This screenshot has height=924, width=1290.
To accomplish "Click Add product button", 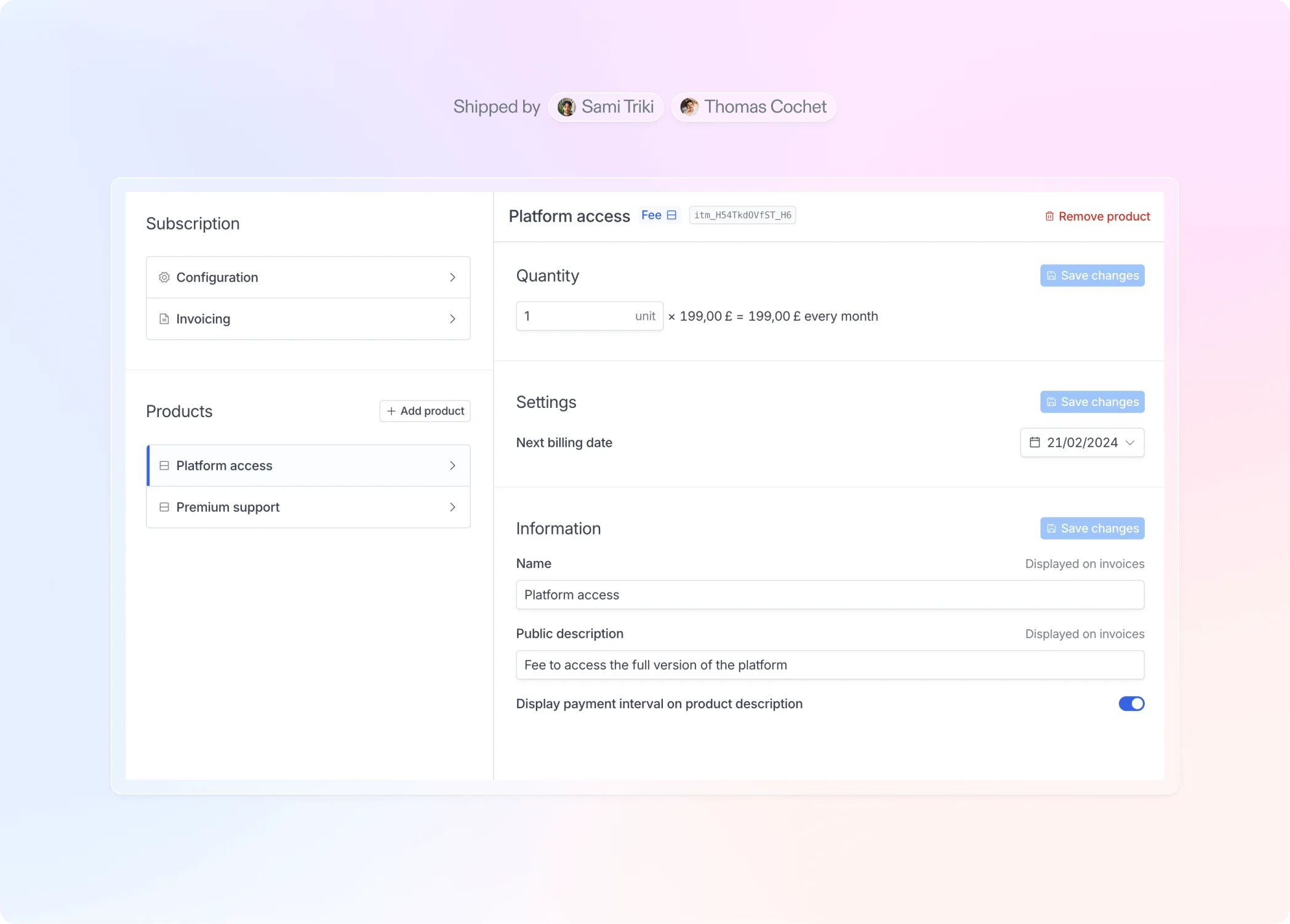I will point(425,411).
